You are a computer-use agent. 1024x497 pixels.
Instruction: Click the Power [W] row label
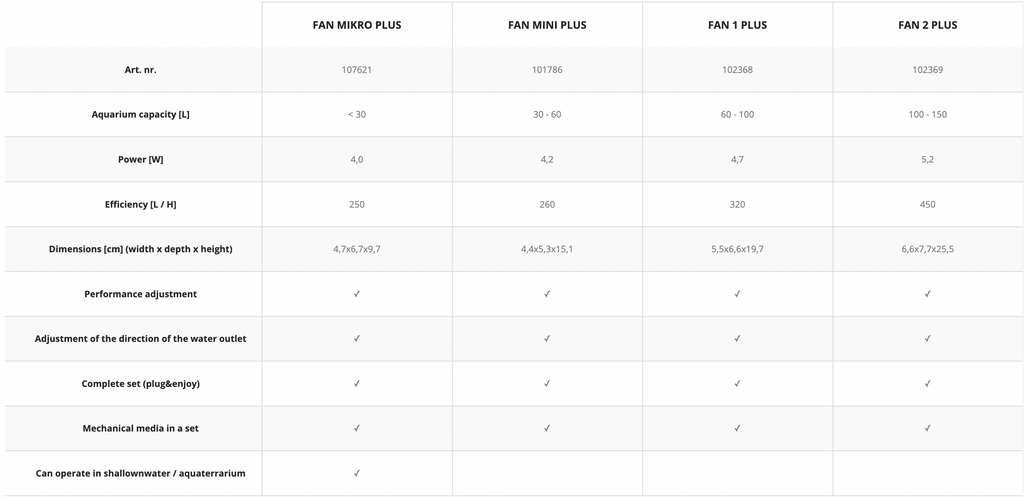point(141,159)
